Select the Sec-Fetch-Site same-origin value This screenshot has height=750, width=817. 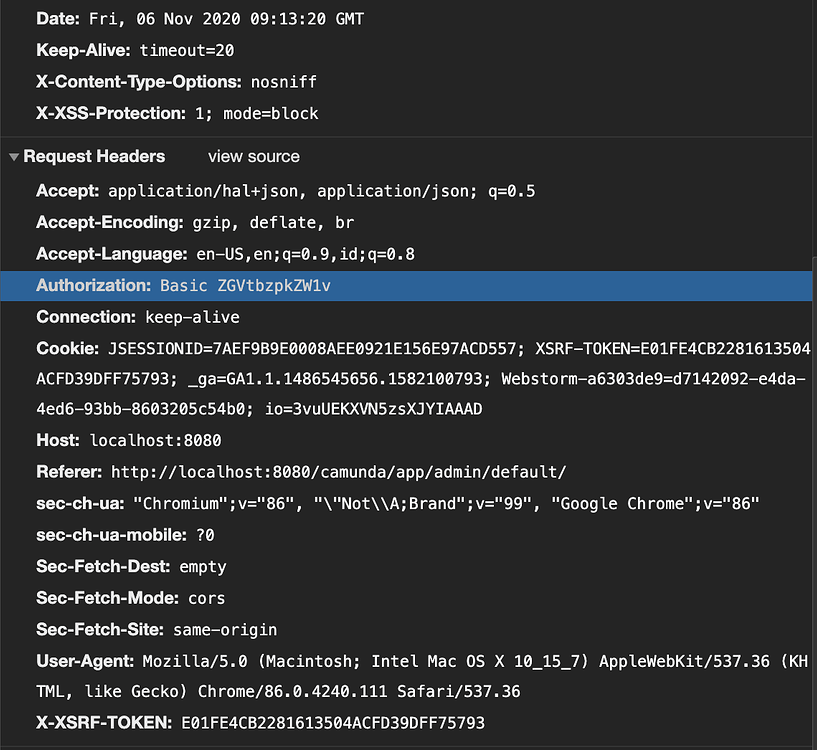click(x=223, y=629)
